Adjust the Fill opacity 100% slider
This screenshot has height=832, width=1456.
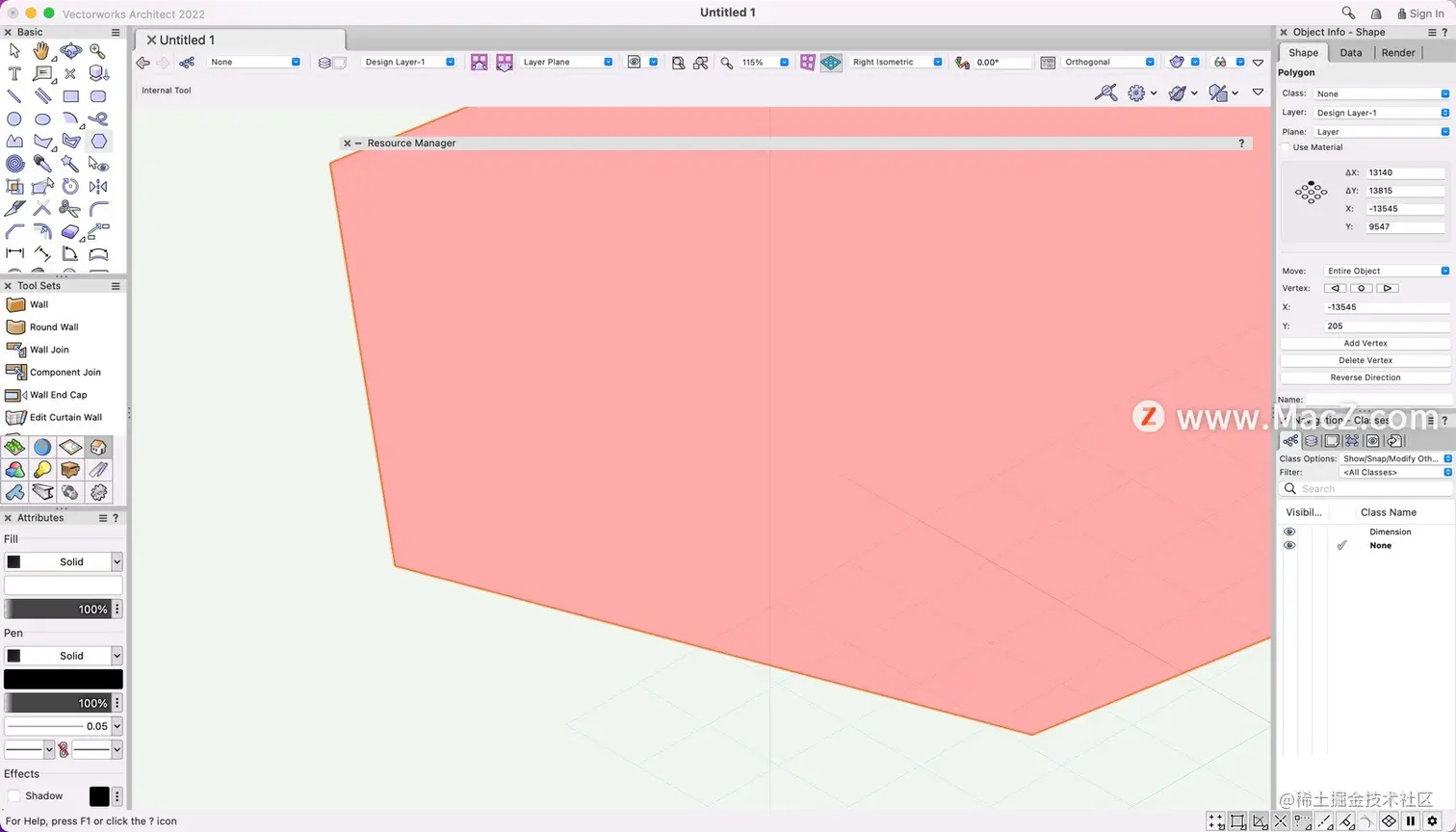[58, 609]
